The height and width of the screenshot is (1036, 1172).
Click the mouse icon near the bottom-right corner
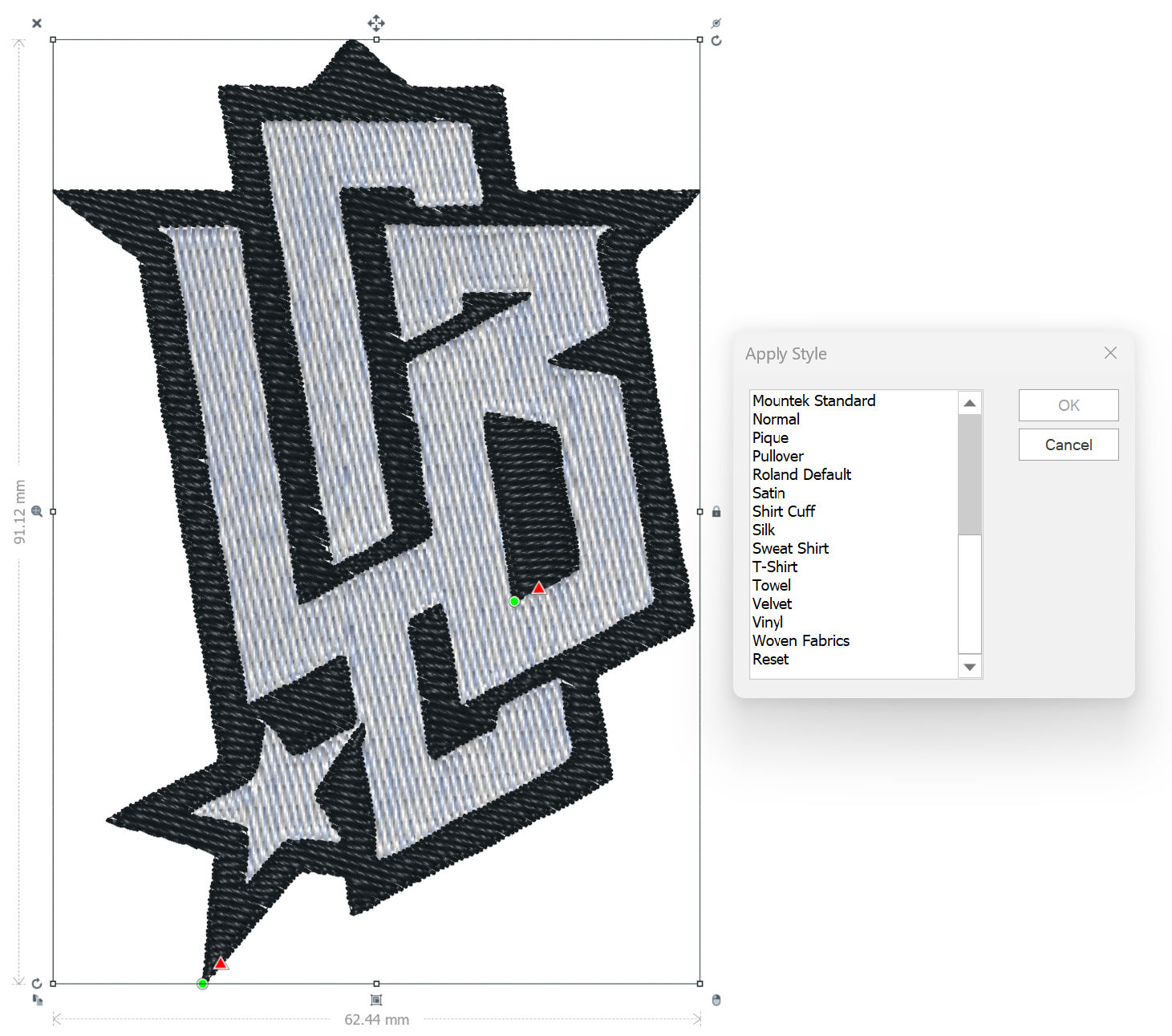pyautogui.click(x=716, y=1000)
